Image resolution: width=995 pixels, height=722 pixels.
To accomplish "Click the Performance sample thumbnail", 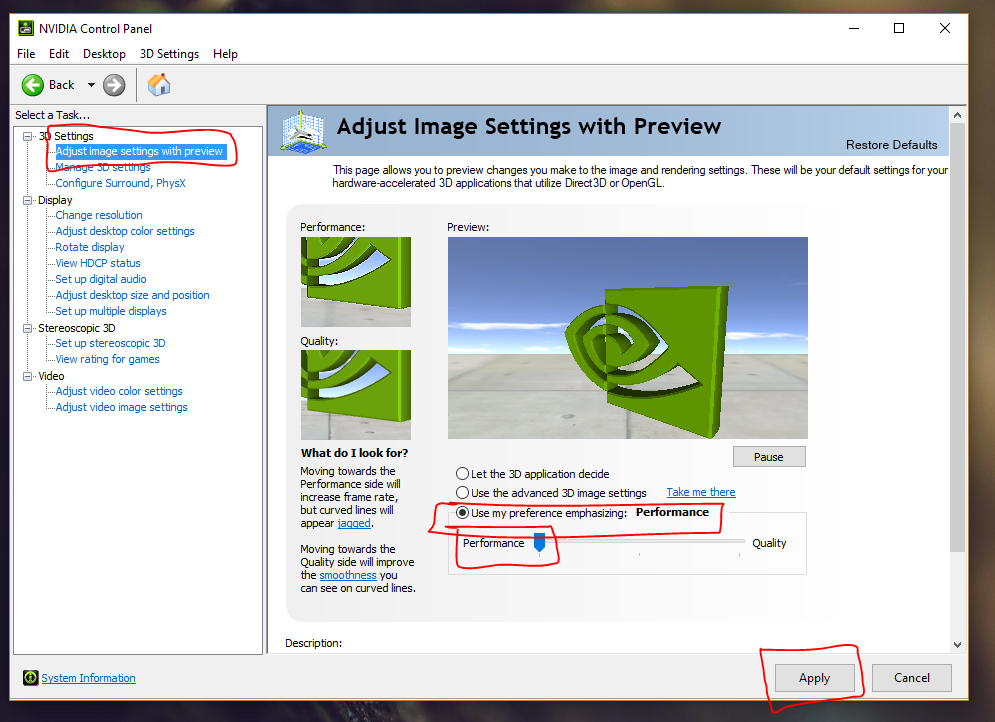I will coord(356,282).
